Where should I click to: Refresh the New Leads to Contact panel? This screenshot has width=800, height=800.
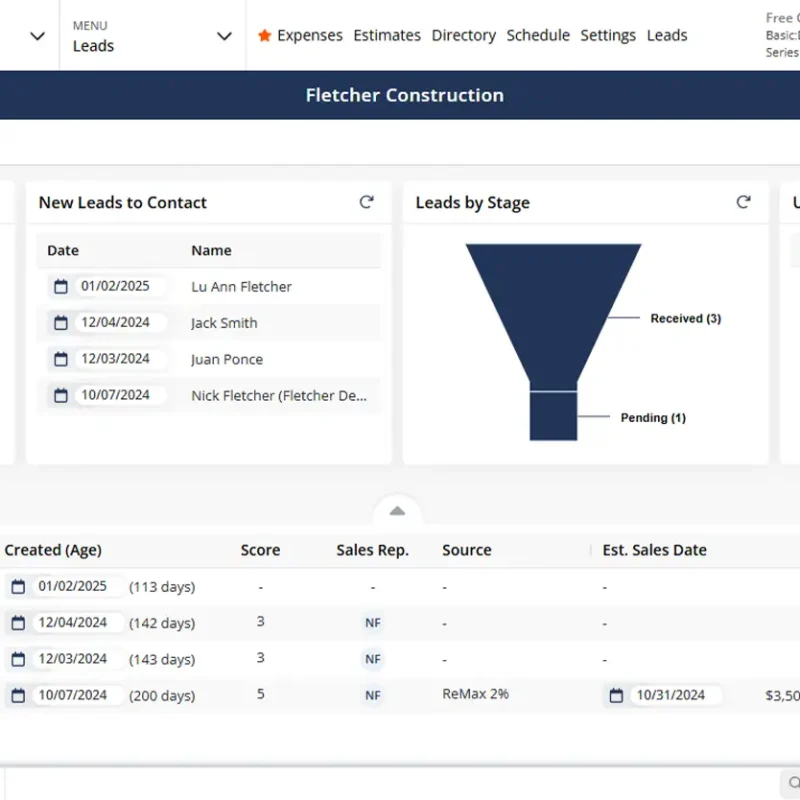pyautogui.click(x=366, y=202)
